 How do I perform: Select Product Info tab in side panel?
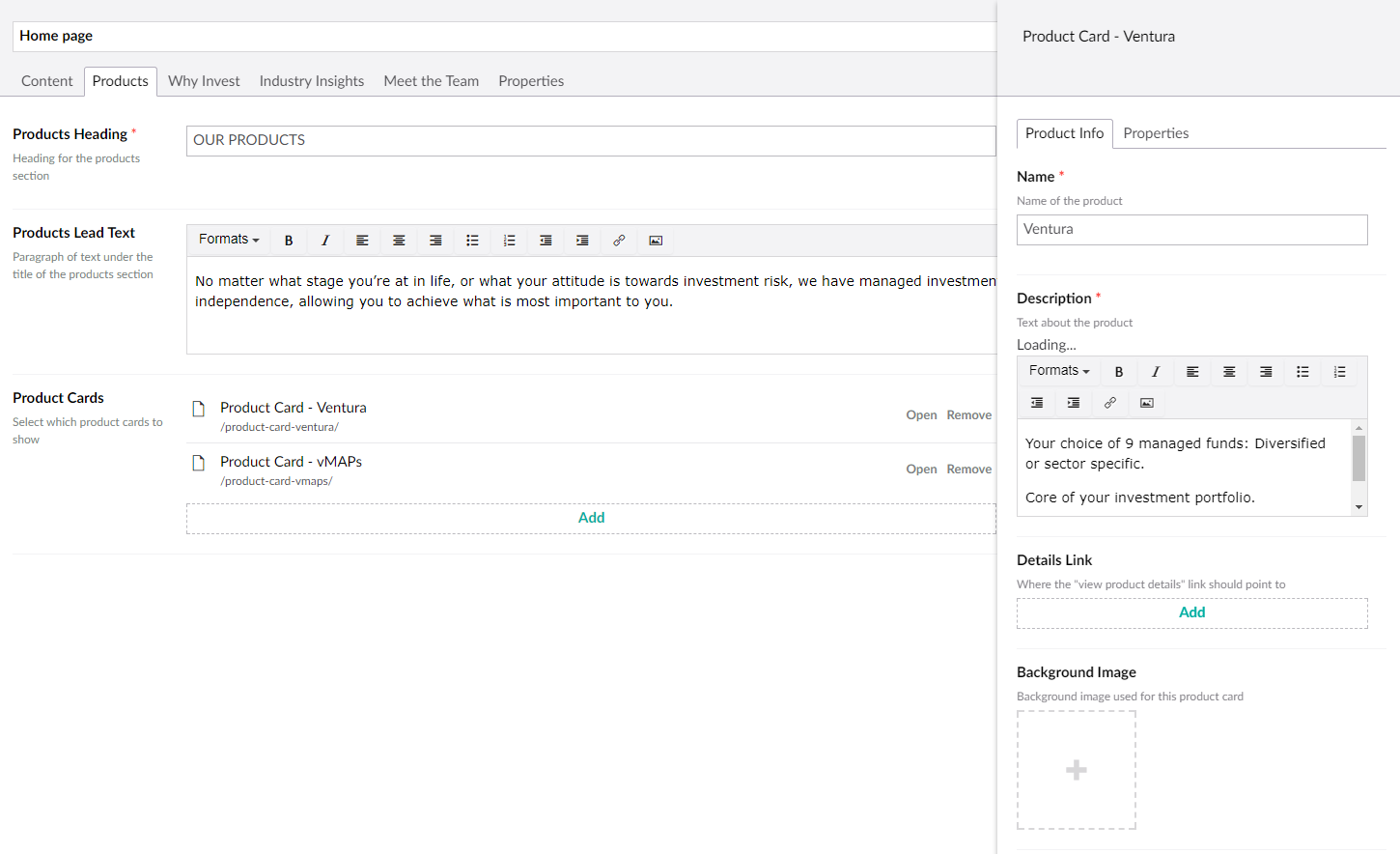[x=1065, y=133]
